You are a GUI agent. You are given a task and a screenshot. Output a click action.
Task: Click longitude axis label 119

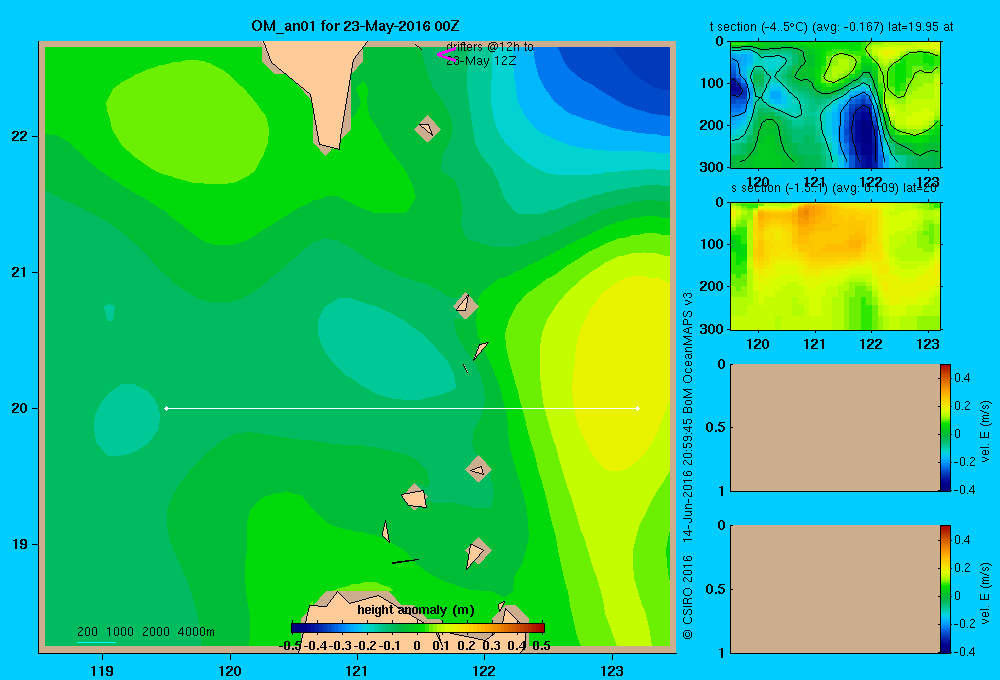click(x=102, y=670)
